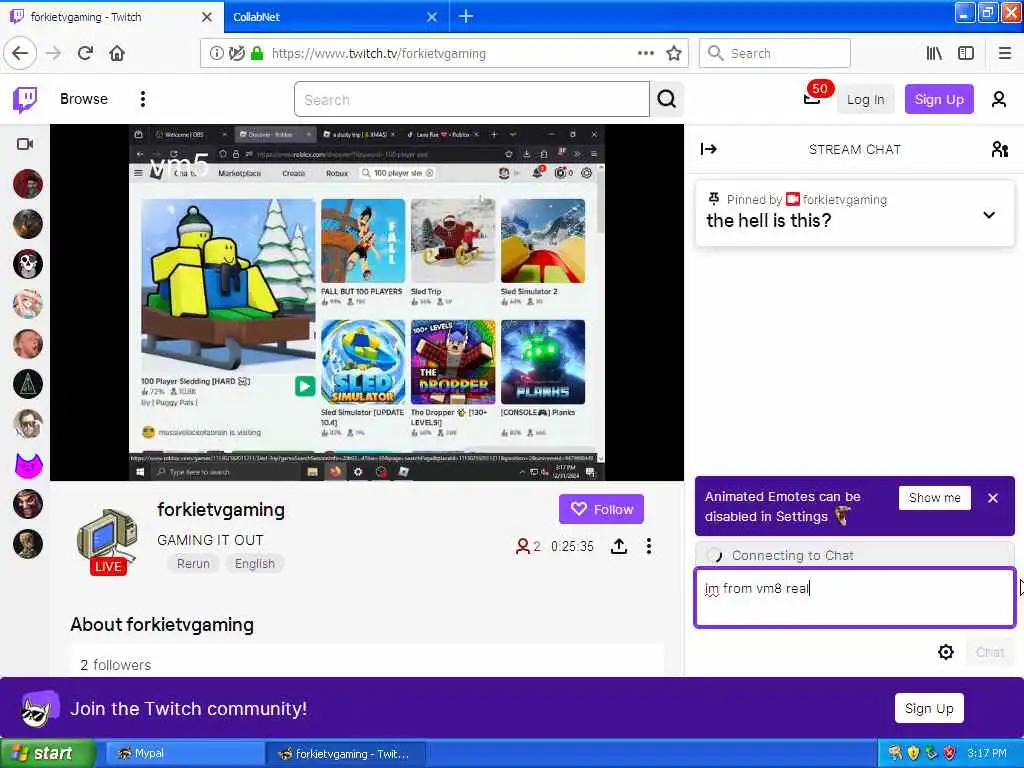Image resolution: width=1024 pixels, height=768 pixels.
Task: Open the Twitch more options menu
Action: pyautogui.click(x=142, y=99)
